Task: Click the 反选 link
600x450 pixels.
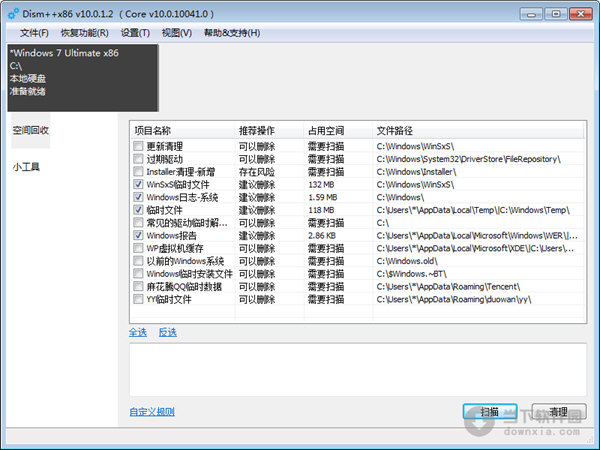Action: [168, 332]
